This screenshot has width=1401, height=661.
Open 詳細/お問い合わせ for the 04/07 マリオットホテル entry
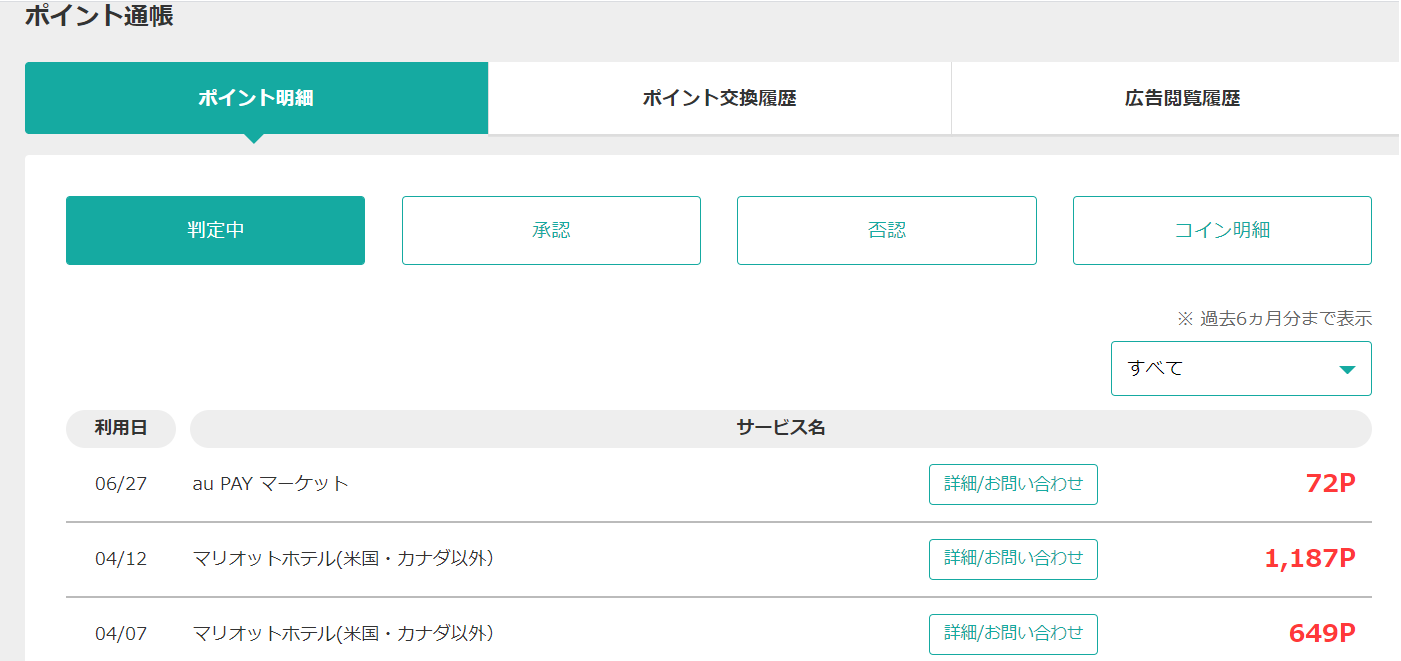1013,634
